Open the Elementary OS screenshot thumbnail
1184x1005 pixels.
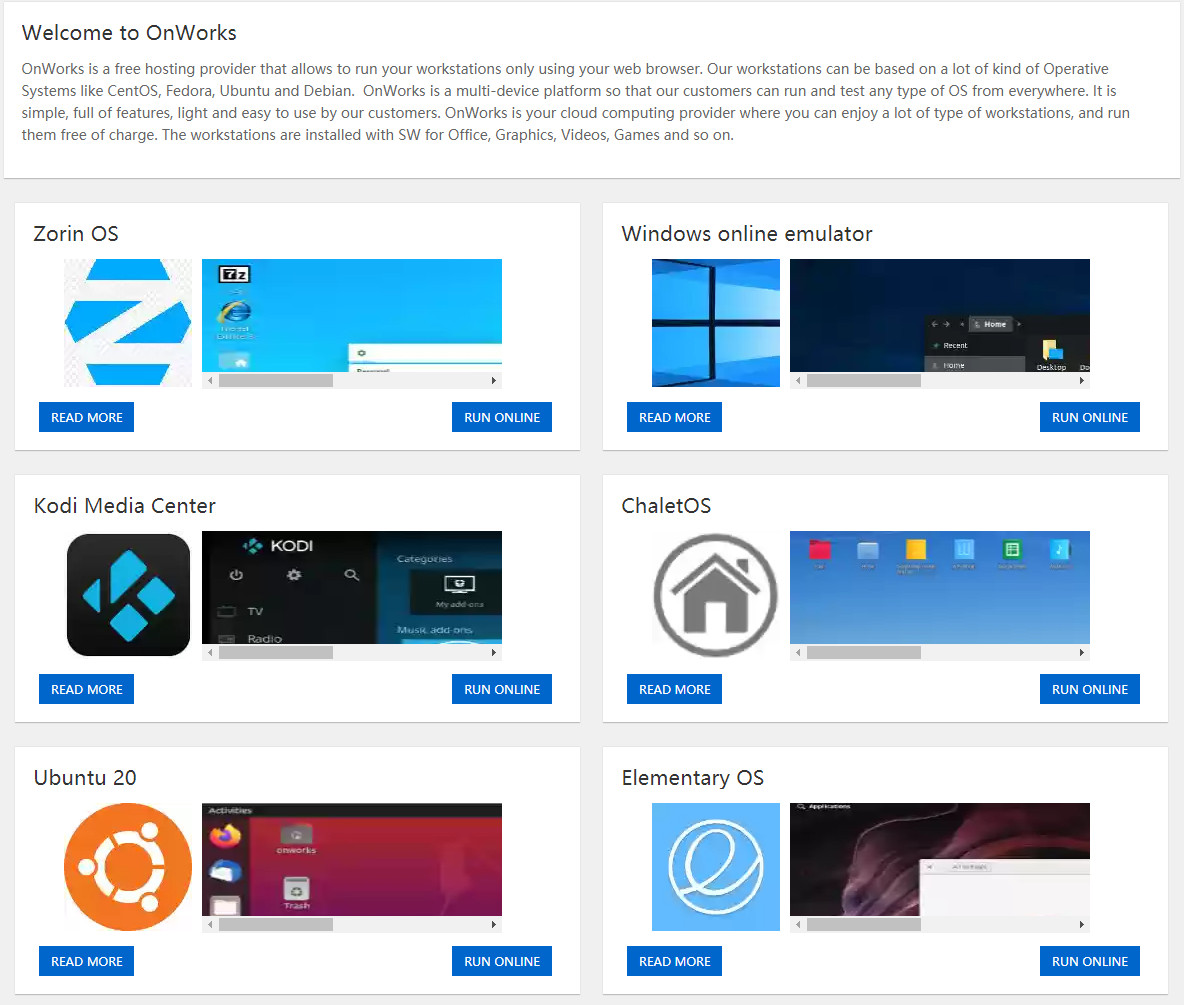(x=939, y=859)
